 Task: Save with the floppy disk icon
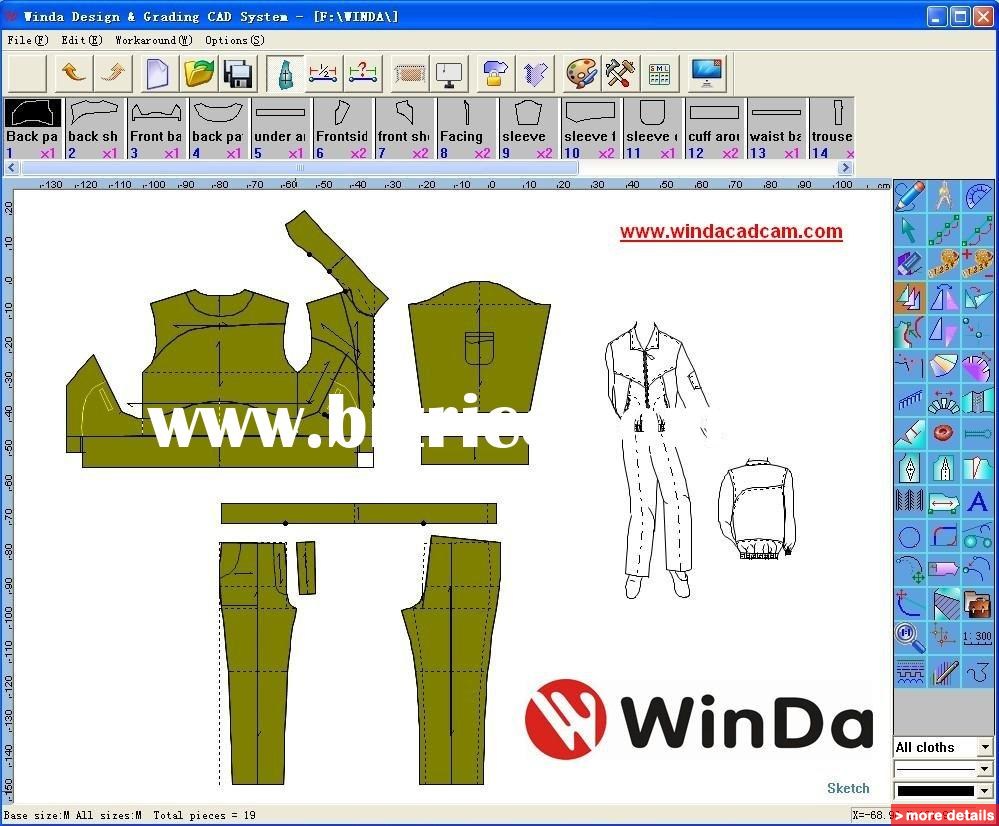click(x=239, y=73)
